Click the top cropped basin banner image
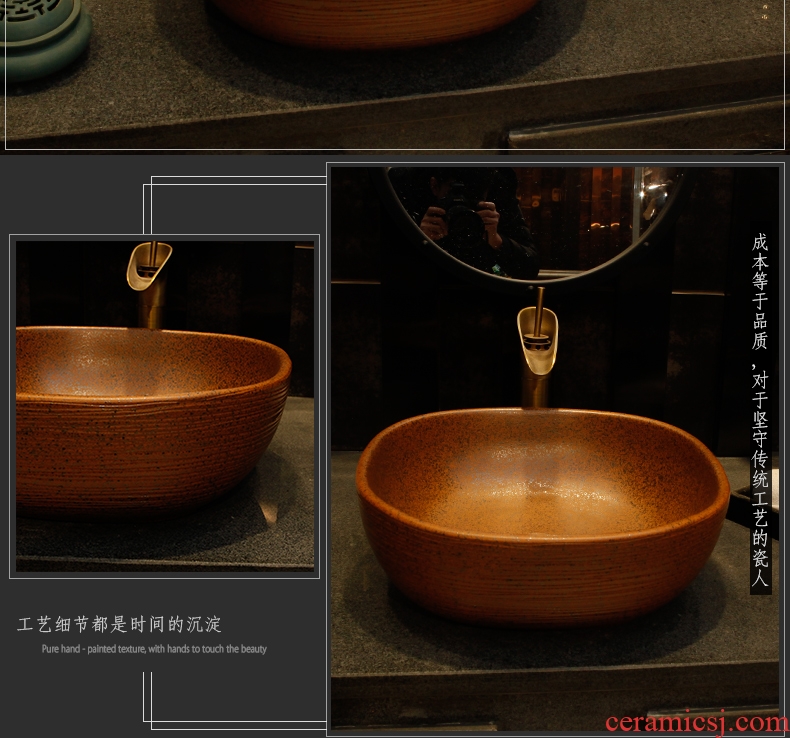 [394, 75]
